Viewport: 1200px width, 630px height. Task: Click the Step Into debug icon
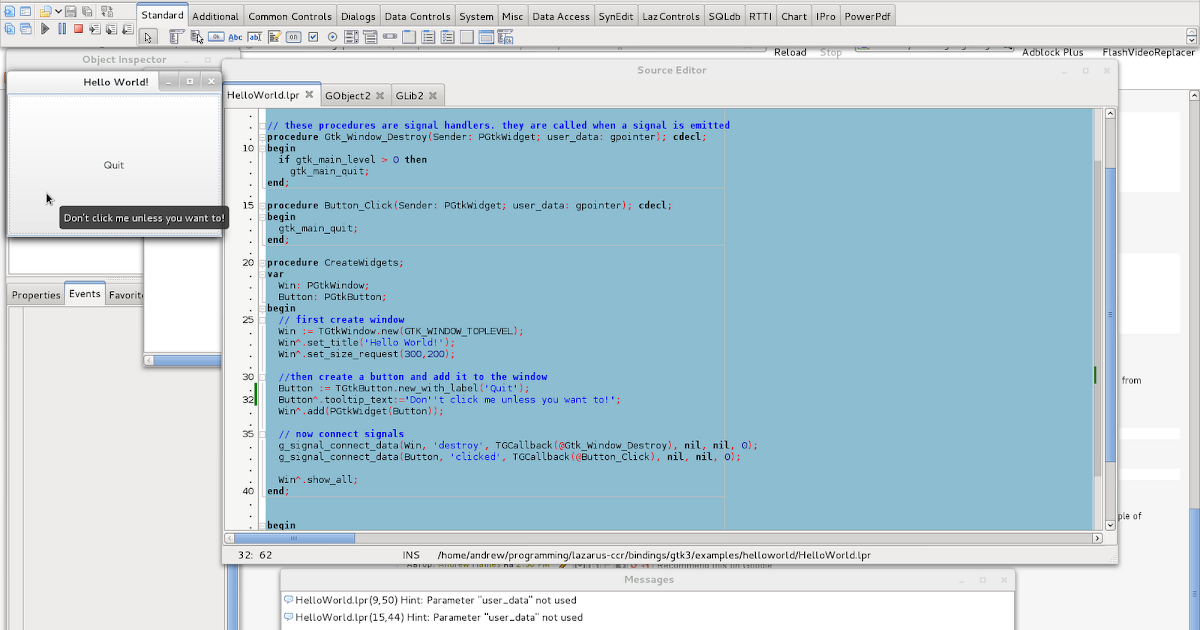(x=95, y=29)
